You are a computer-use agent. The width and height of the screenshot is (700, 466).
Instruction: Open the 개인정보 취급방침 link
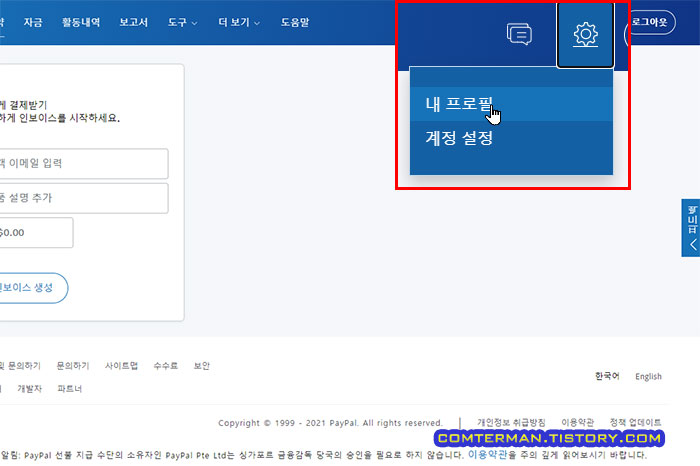coord(511,422)
